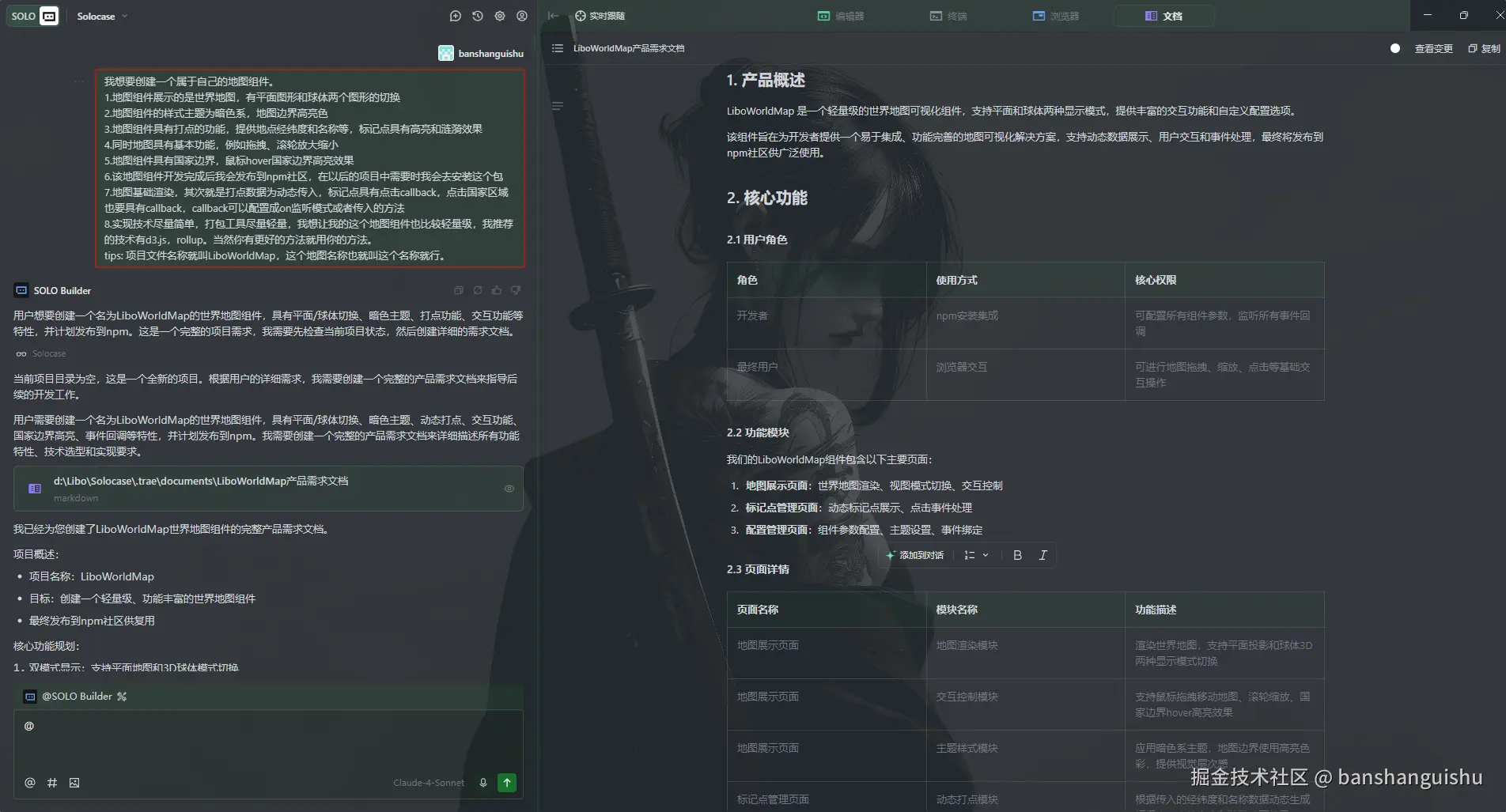Open settings gear in chat header

(500, 16)
